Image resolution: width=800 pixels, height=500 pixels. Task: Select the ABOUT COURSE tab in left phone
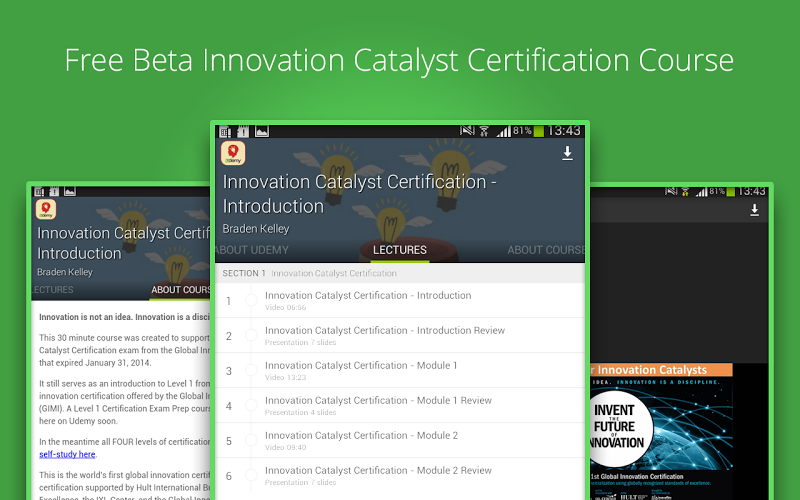[x=181, y=290]
